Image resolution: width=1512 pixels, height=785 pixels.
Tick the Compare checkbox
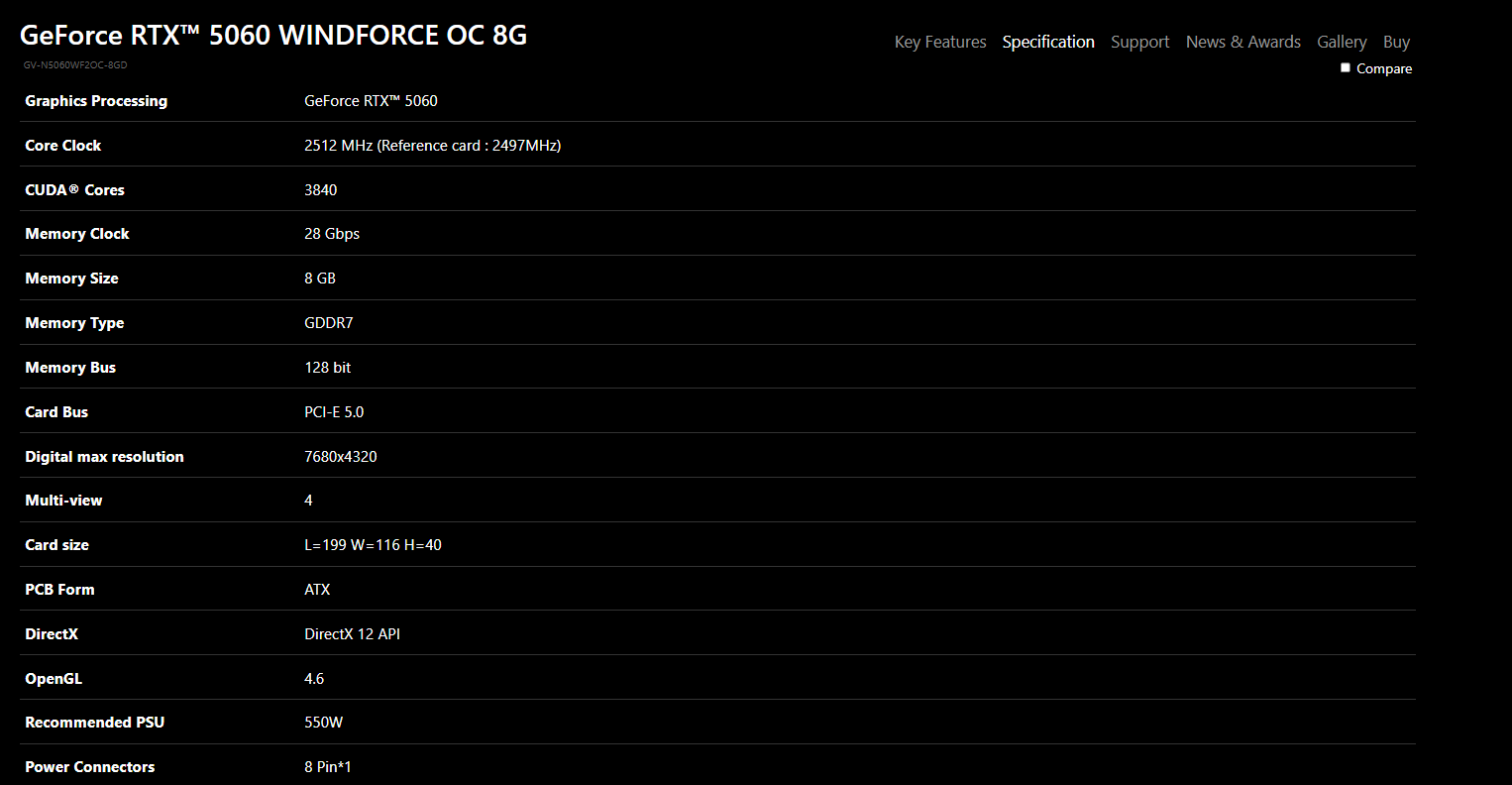click(x=1346, y=67)
